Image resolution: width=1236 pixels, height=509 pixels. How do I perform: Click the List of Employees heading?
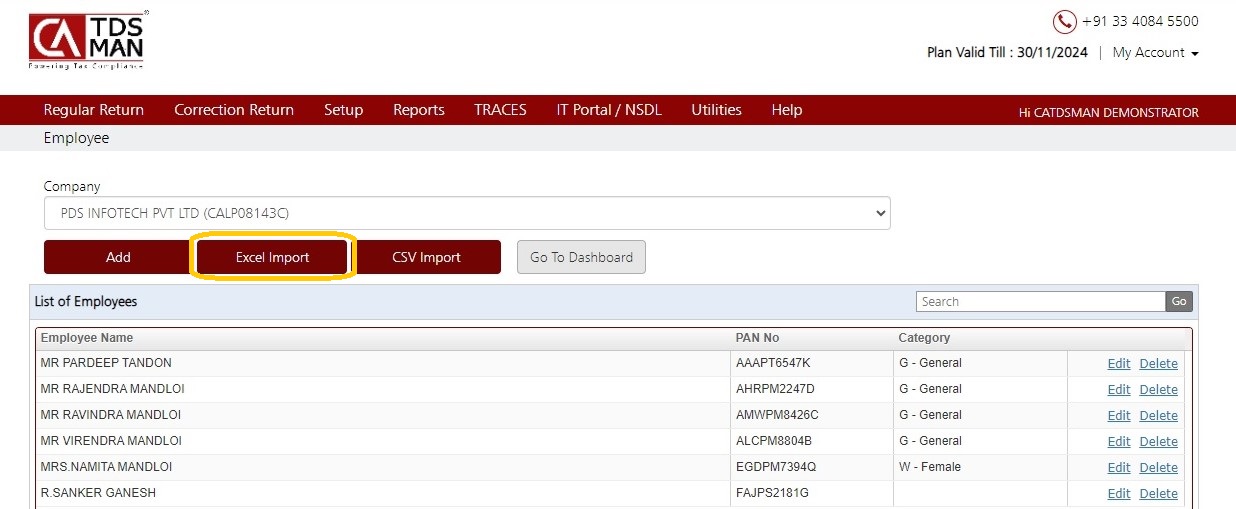point(86,301)
